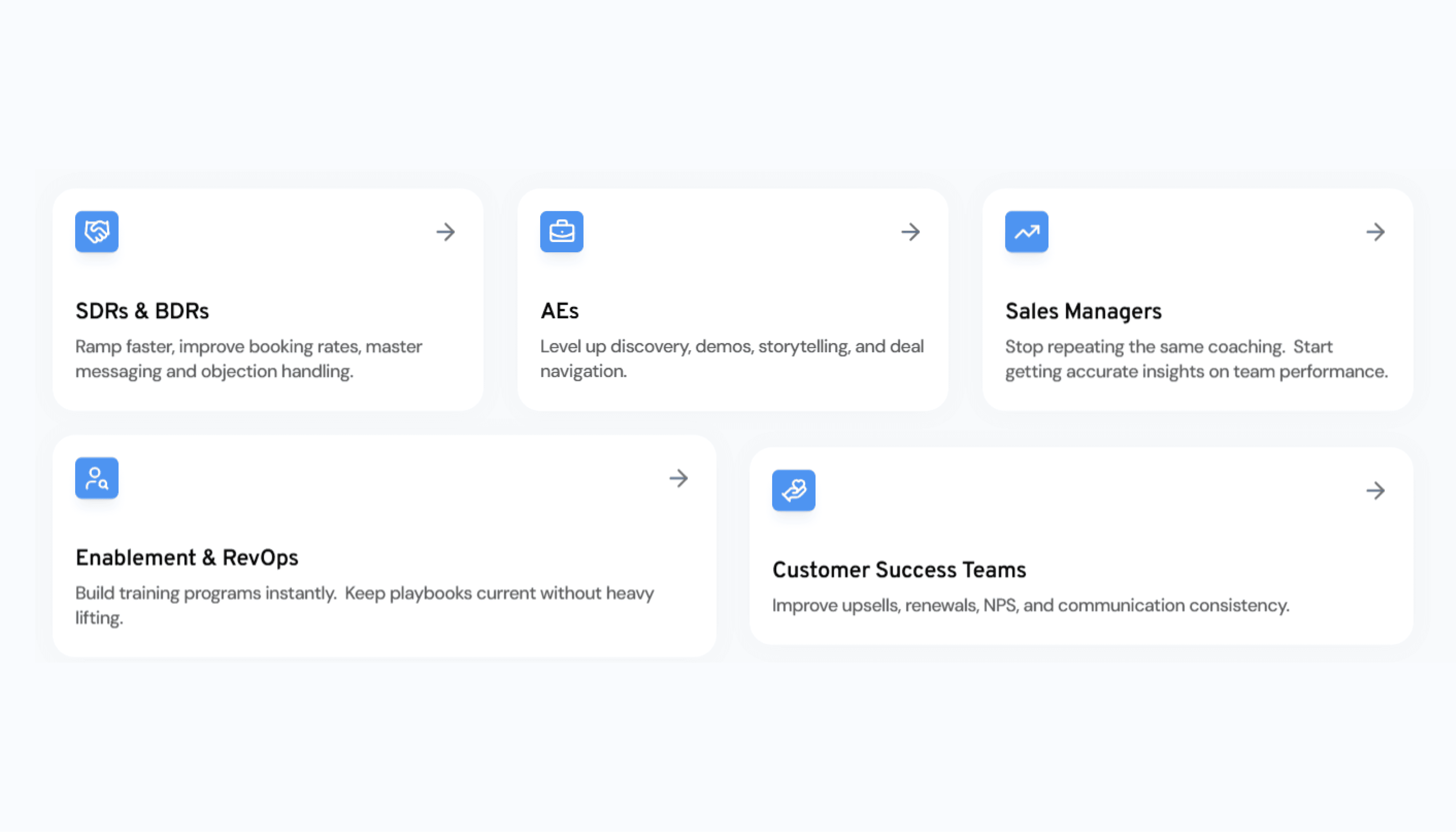Viewport: 1456px width, 832px height.
Task: Click the 'Level up discovery, demos' description
Action: coord(732,359)
